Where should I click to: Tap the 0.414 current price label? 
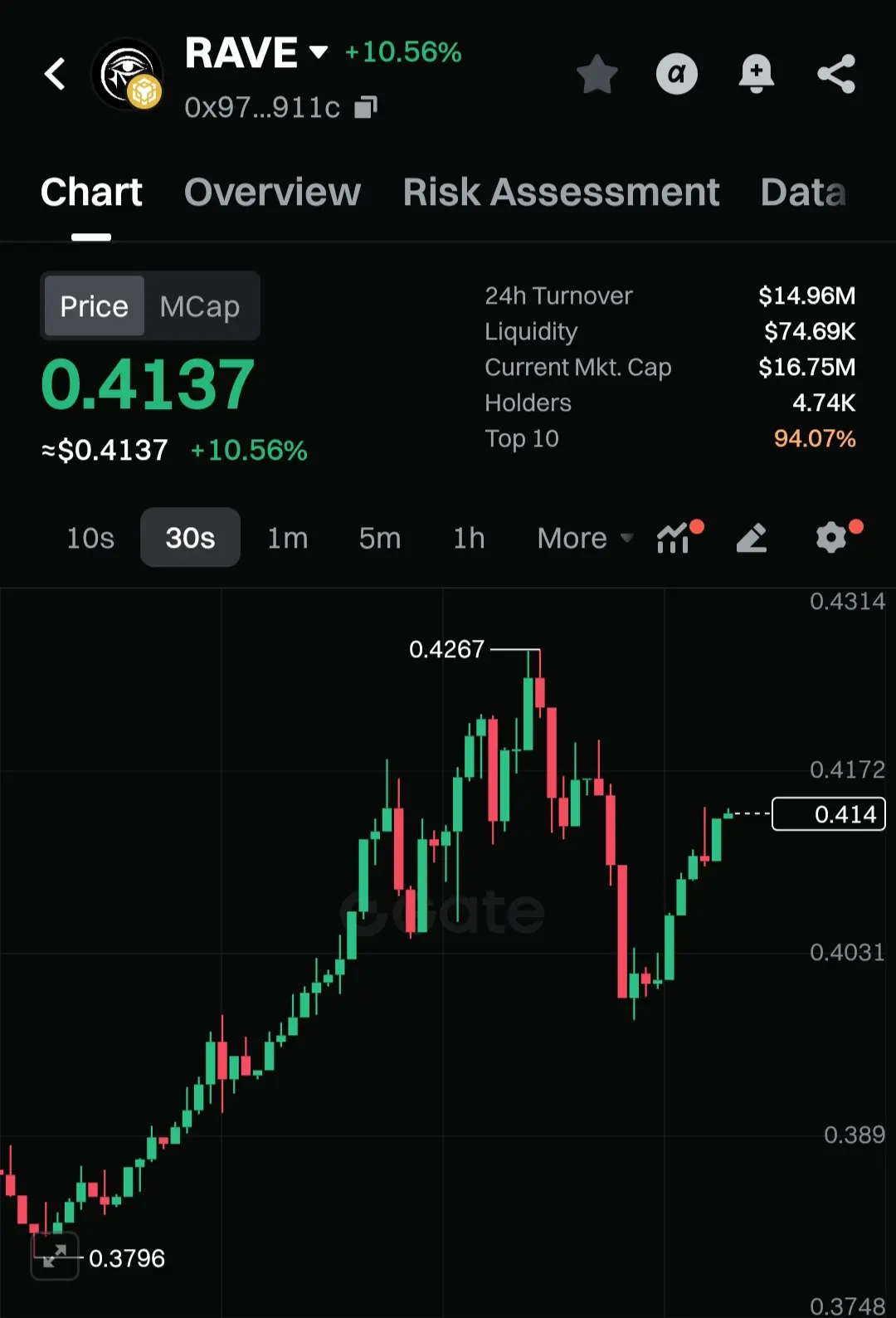[829, 814]
